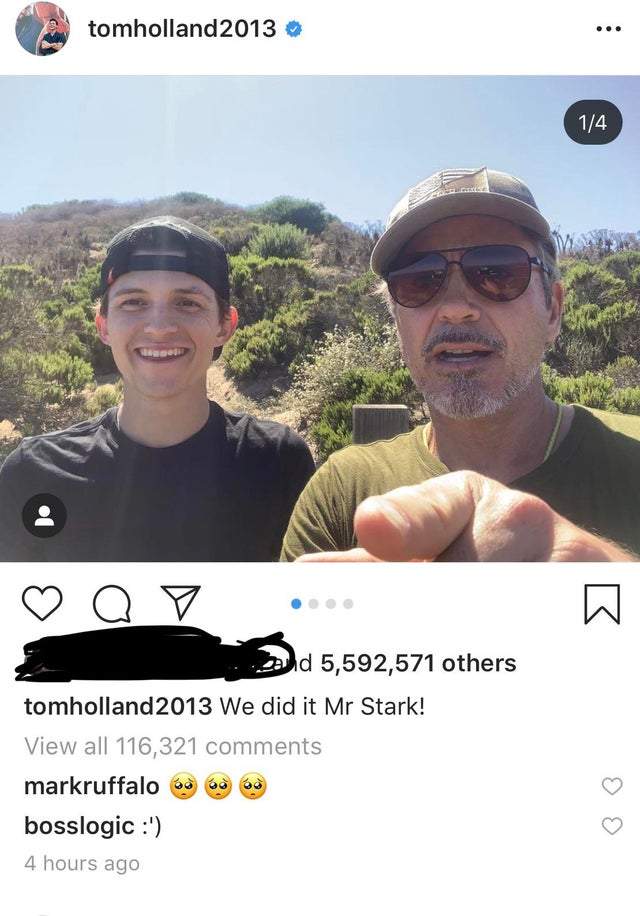Click the blue verified badge
640x916 pixels.
tap(294, 29)
